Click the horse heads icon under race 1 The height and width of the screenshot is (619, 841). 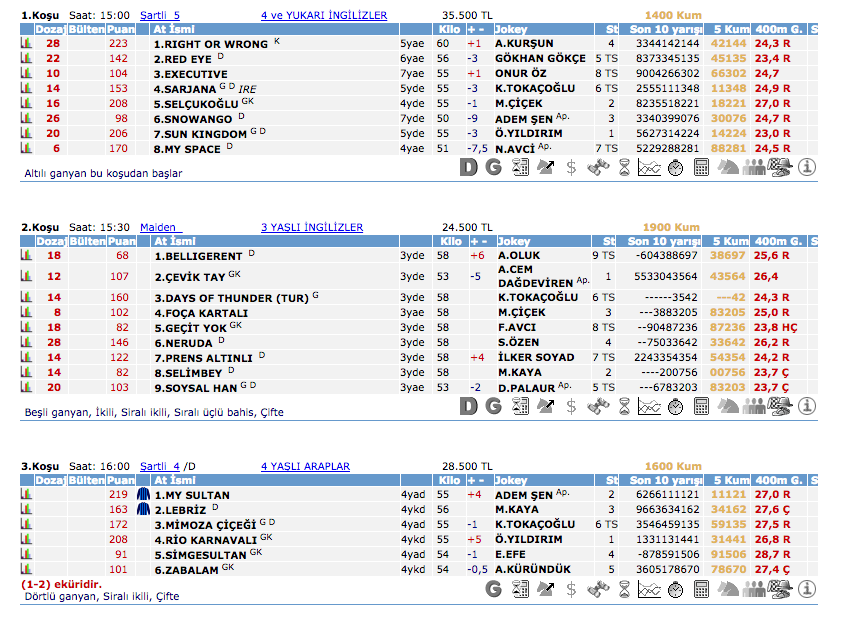[729, 168]
